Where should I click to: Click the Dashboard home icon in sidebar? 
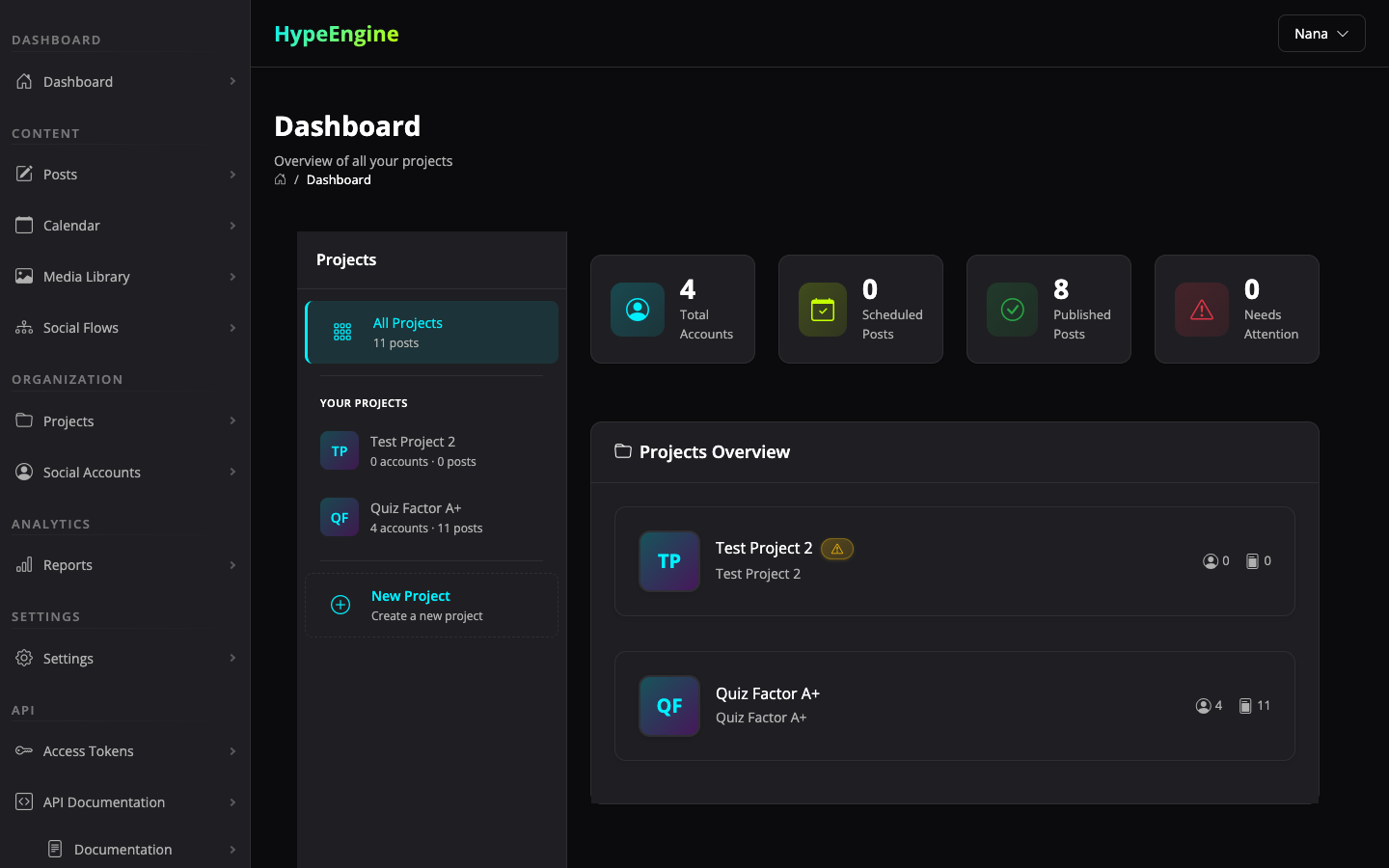24,81
